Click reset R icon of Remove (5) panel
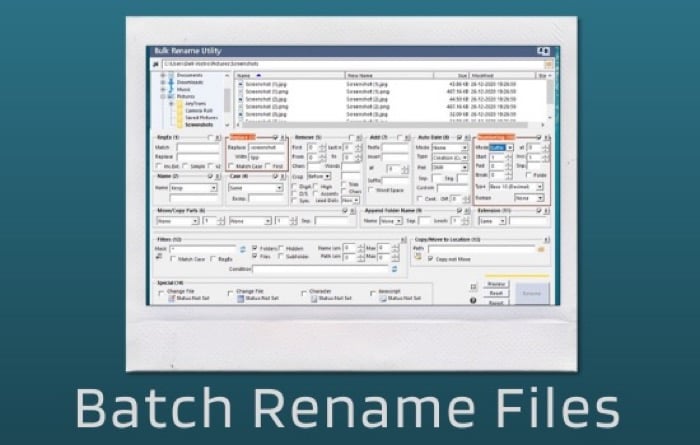 click(x=358, y=137)
